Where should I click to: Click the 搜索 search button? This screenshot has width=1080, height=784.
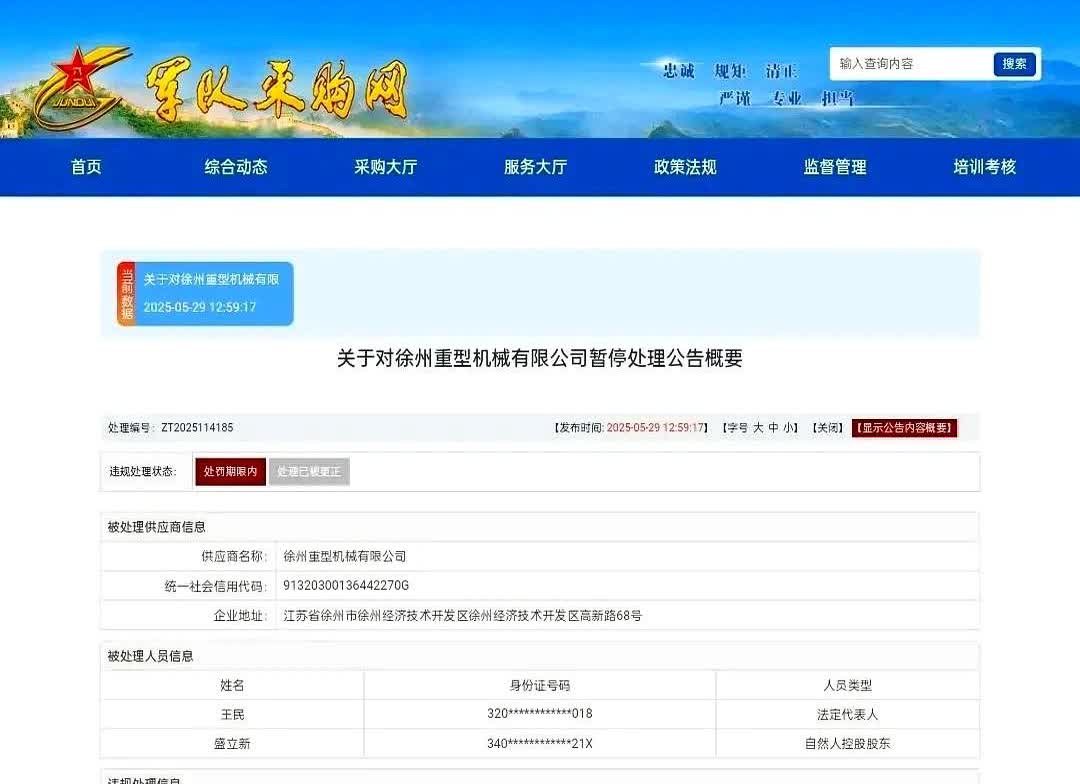(1014, 64)
